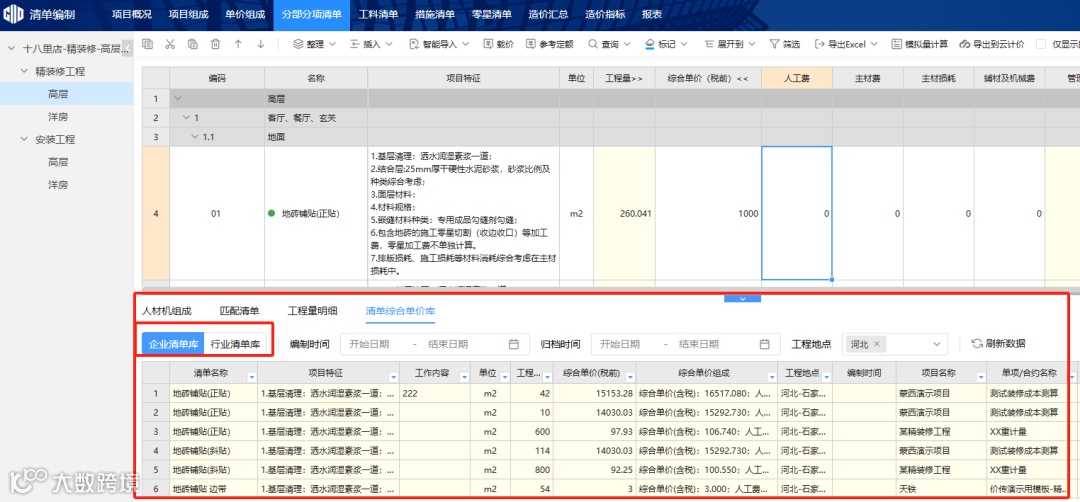Image resolution: width=1080 pixels, height=502 pixels.
Task: Collapse the 1.1 地面 row chevron
Action: (x=195, y=137)
